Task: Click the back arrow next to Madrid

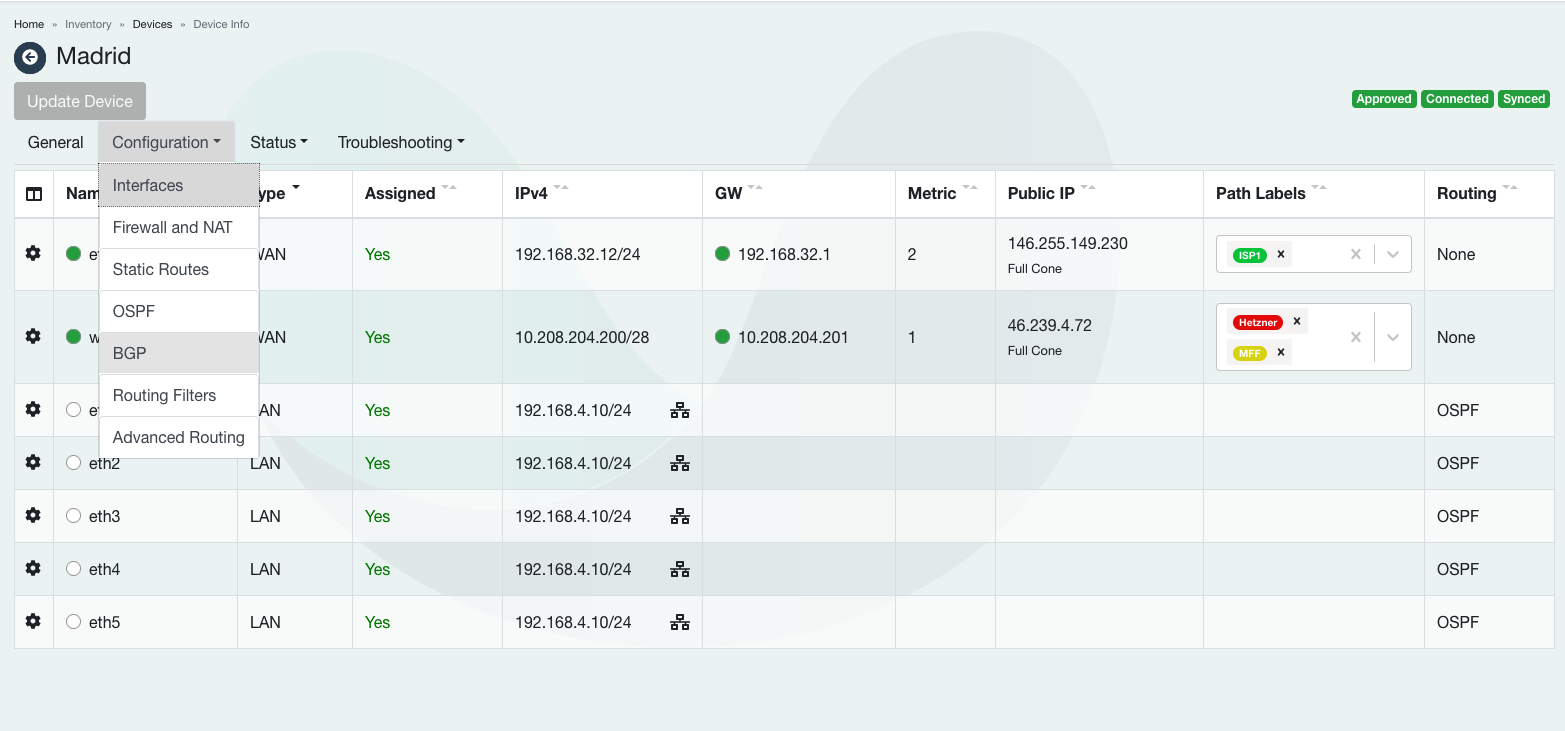Action: [30, 57]
